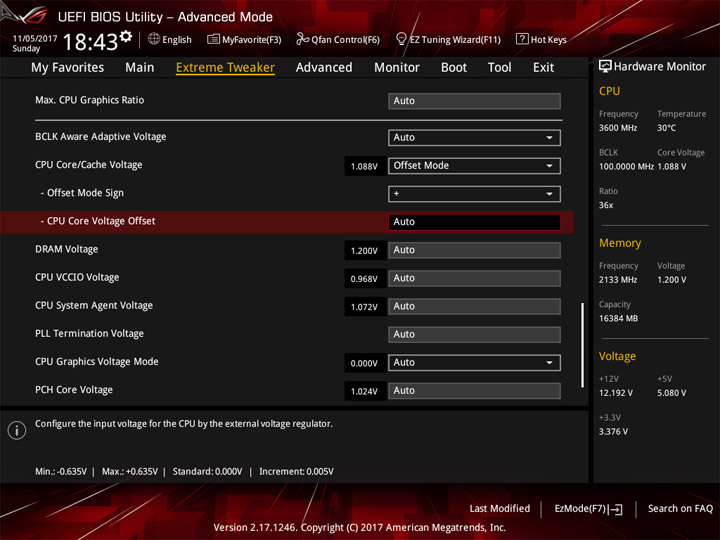
Task: Click the 1.088V CPU Core/Cache value
Action: click(x=364, y=166)
